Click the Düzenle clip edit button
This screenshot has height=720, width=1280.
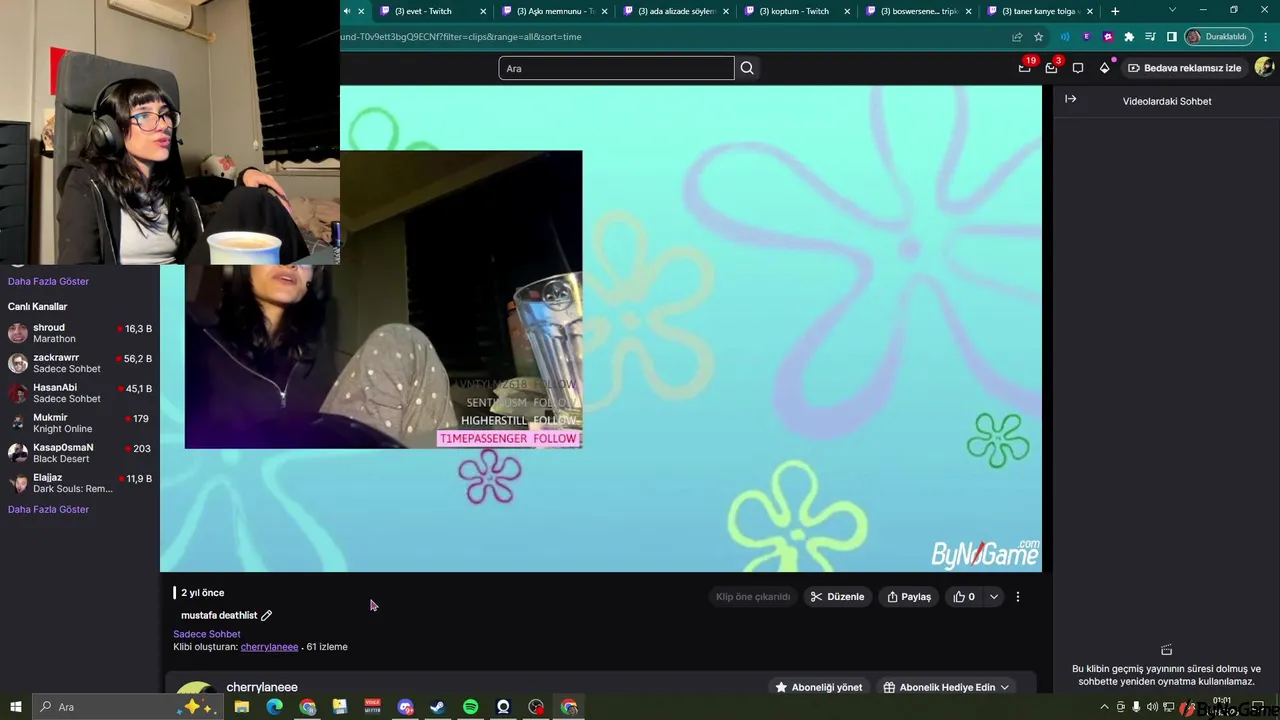point(838,597)
